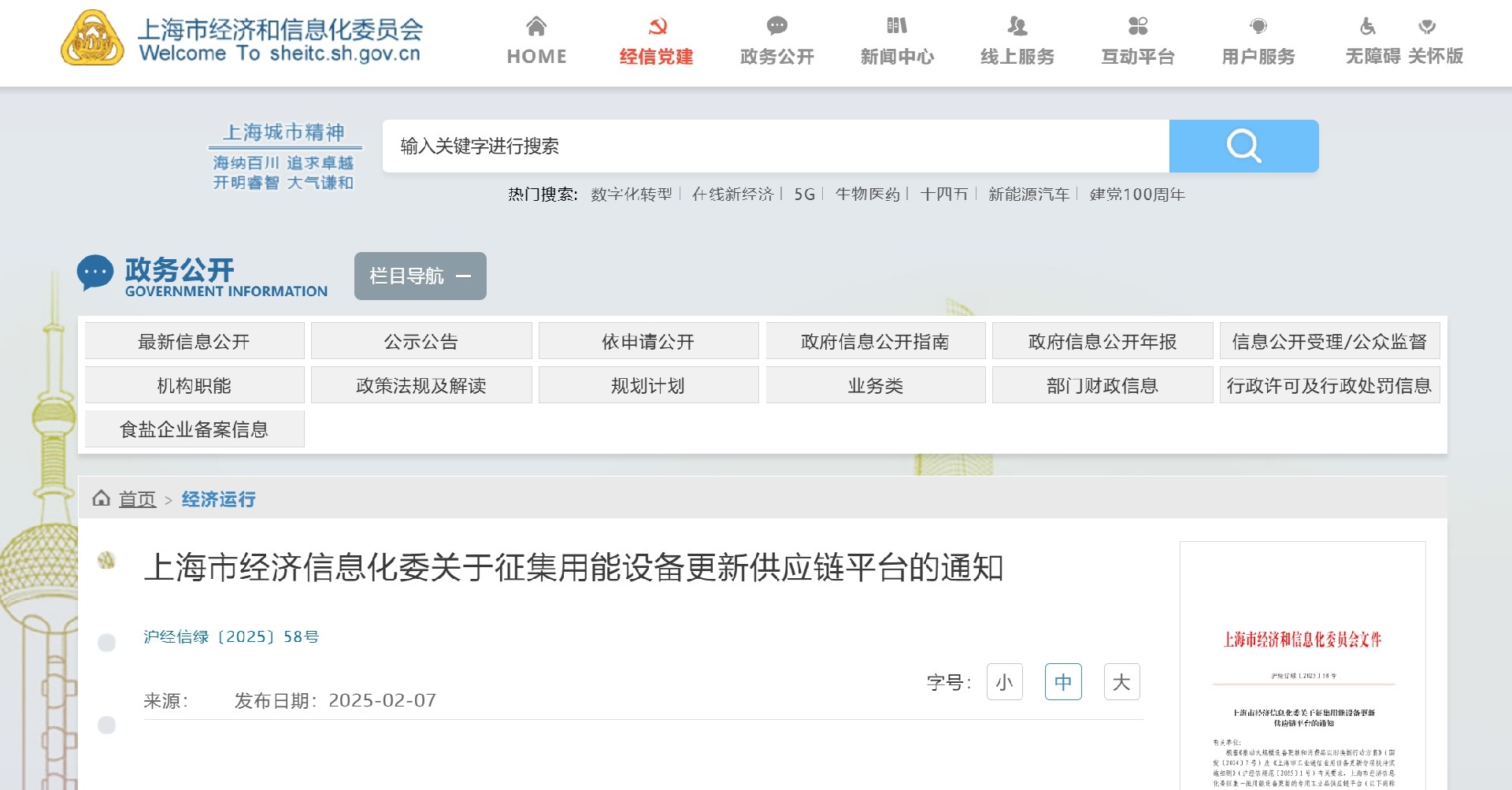
Task: Go to 政府信息公开年报
Action: pos(1102,341)
